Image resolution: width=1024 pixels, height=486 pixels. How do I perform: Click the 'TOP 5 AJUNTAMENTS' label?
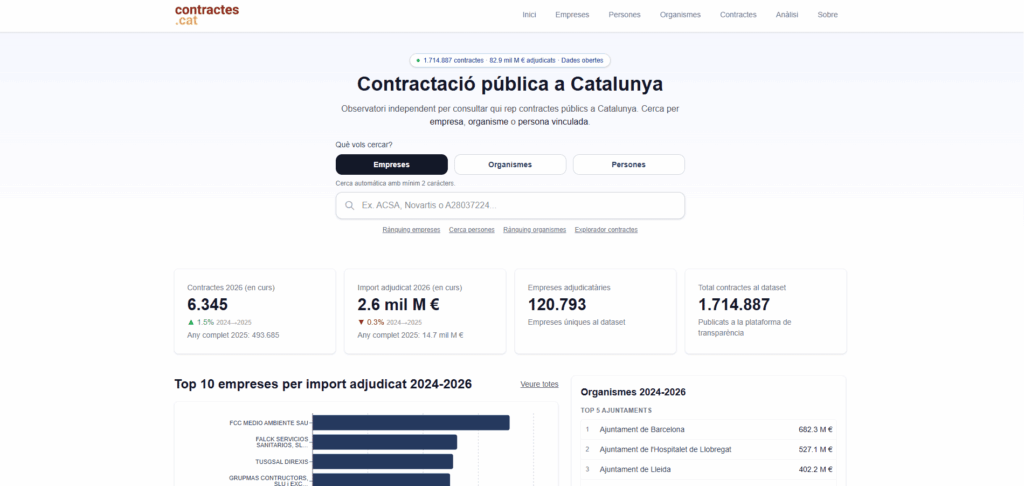click(x=616, y=410)
